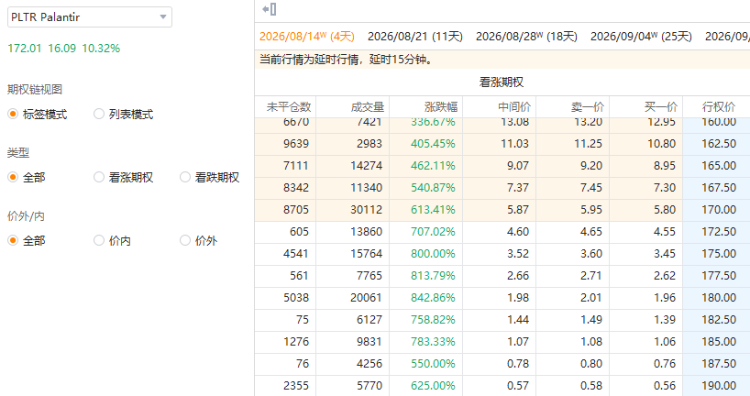Select strike price 167.50
The height and width of the screenshot is (396, 750).
(718, 187)
